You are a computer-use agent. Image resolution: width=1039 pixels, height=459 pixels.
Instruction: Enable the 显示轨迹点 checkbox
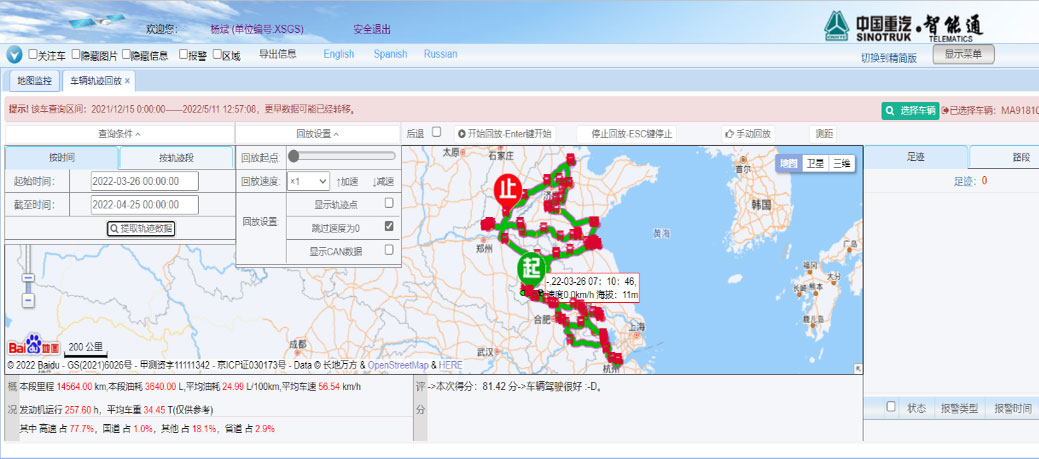[389, 203]
